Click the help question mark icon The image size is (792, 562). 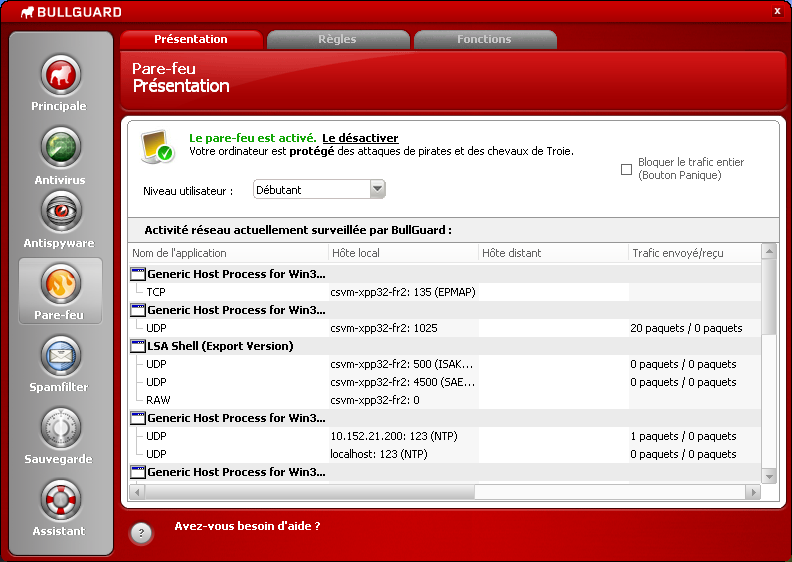[141, 533]
